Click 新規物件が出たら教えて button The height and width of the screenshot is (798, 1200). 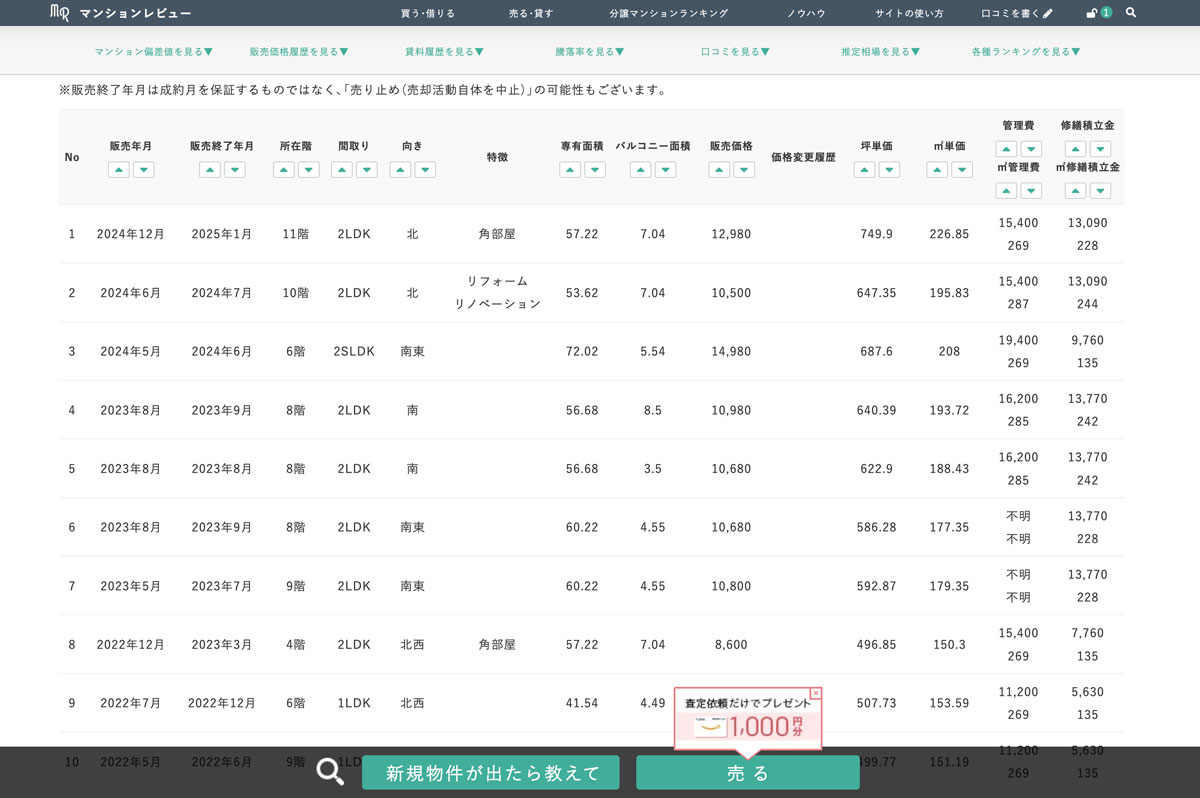coord(490,772)
